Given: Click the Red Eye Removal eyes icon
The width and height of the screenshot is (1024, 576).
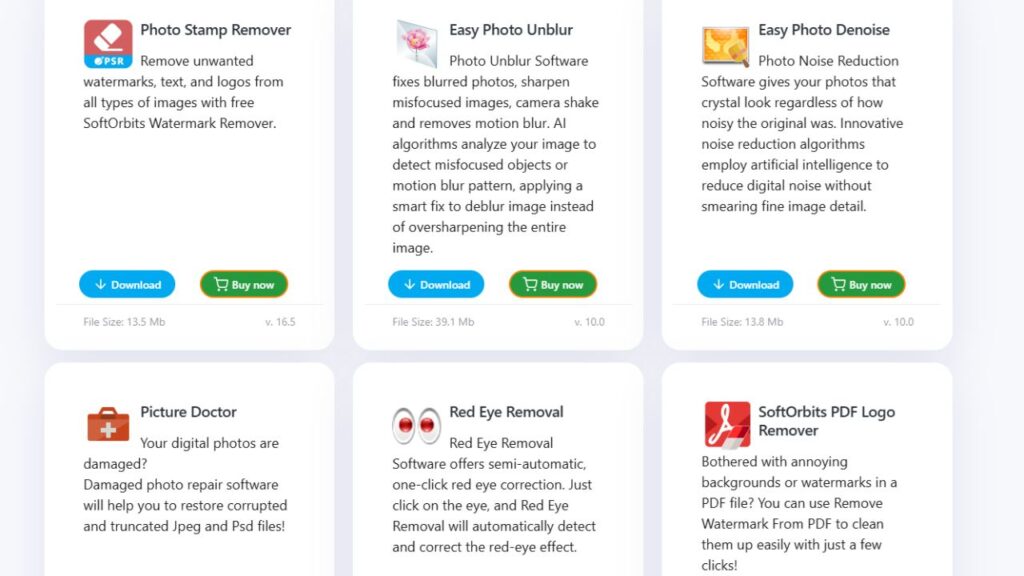Looking at the screenshot, I should (x=417, y=425).
